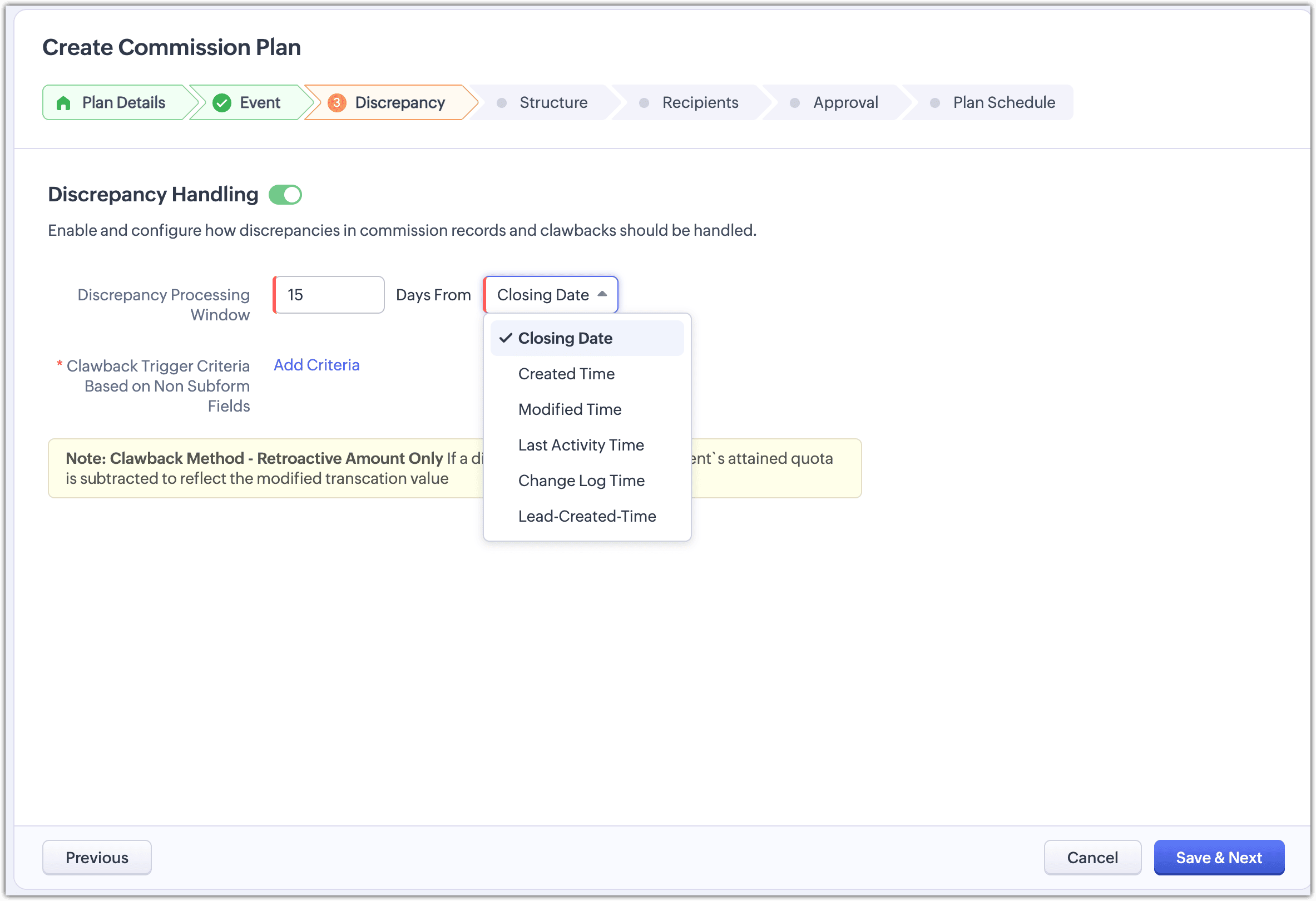
Task: Click the Save & Next button
Action: pyautogui.click(x=1219, y=858)
